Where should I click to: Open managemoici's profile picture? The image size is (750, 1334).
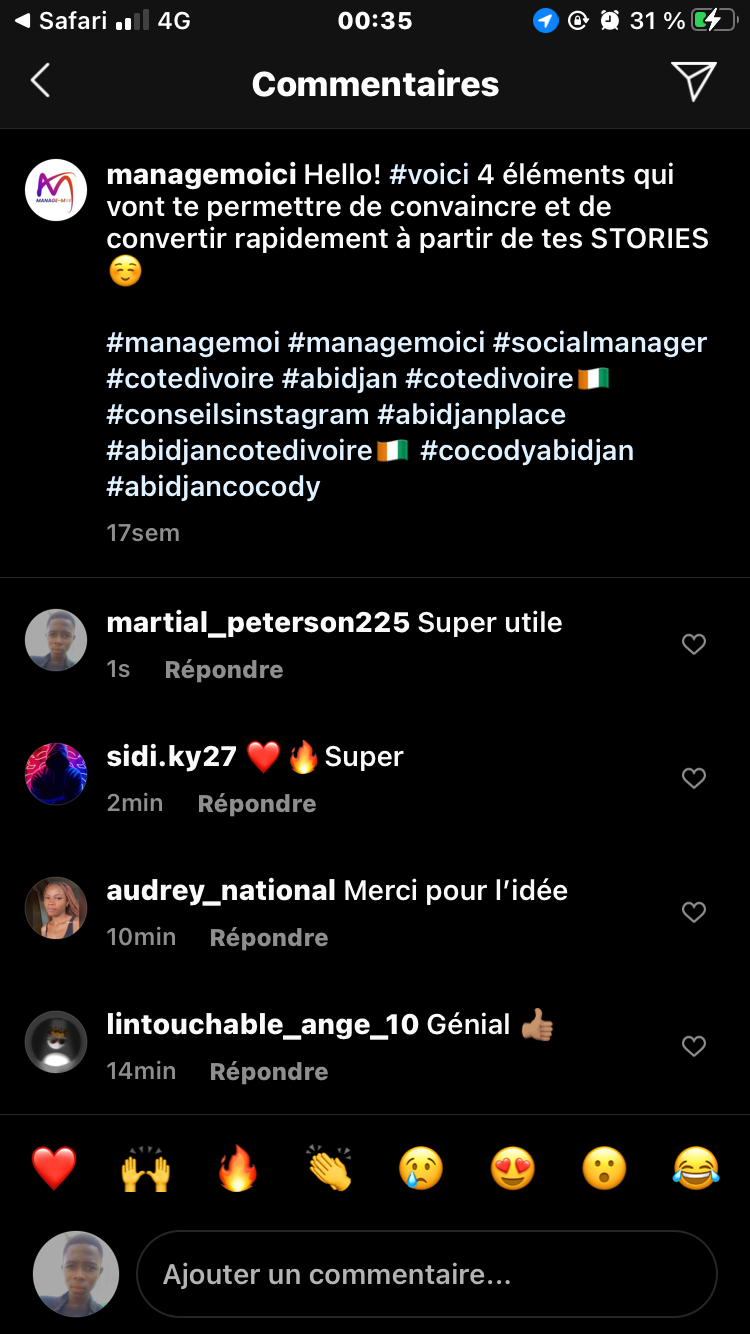(56, 190)
